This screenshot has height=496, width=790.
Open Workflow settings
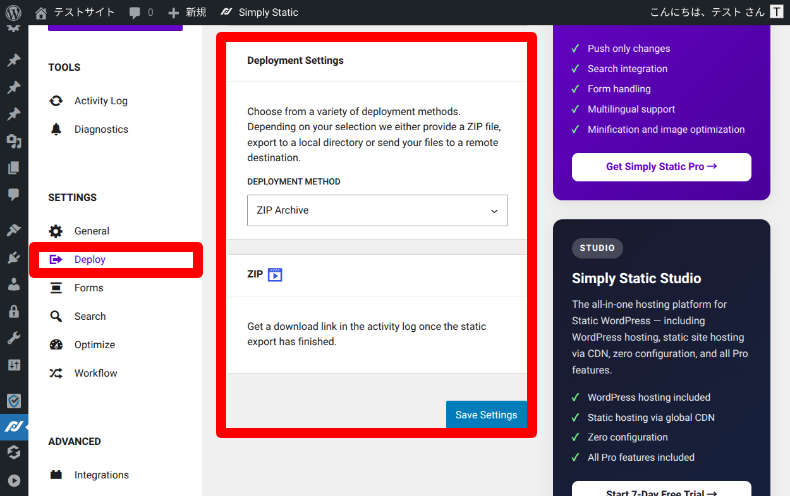click(96, 373)
